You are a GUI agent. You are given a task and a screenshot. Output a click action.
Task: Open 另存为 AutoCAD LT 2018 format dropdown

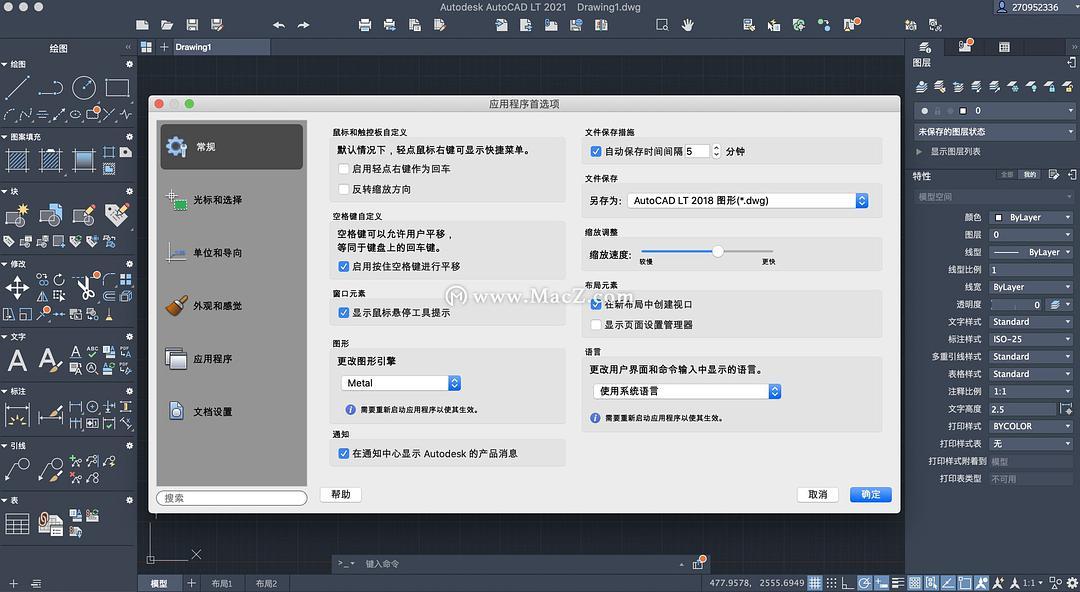[747, 201]
